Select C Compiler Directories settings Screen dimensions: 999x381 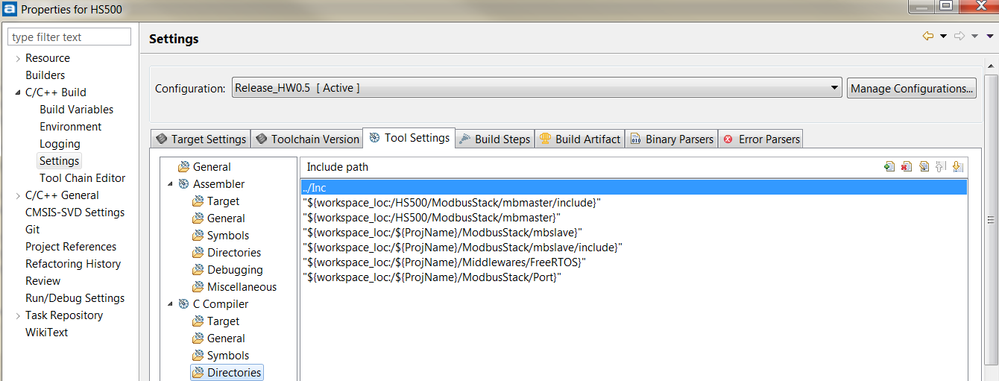[x=226, y=373]
